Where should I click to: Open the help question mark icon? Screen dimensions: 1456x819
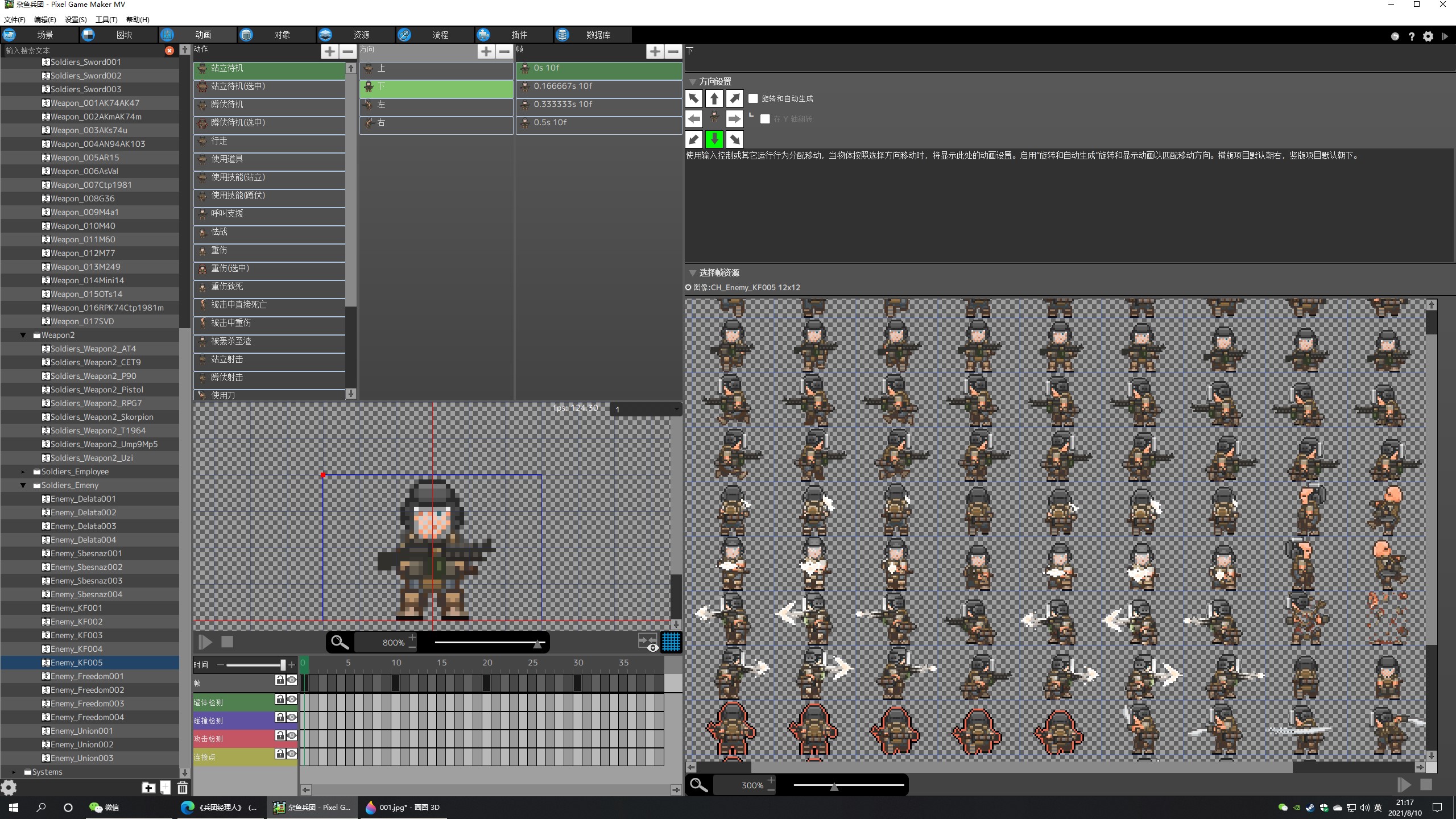click(x=1412, y=36)
